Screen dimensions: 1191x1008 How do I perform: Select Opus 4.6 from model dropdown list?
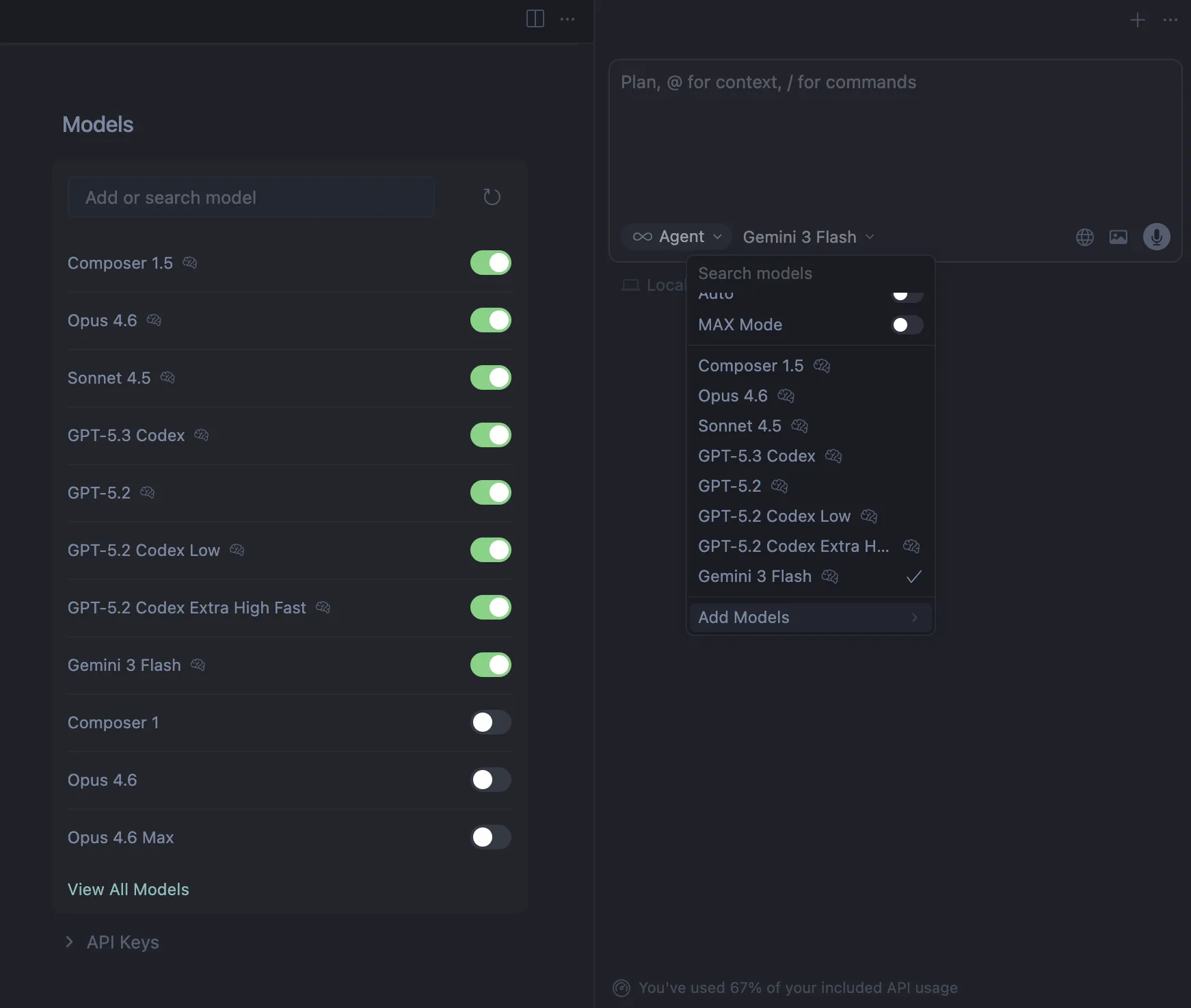733,396
